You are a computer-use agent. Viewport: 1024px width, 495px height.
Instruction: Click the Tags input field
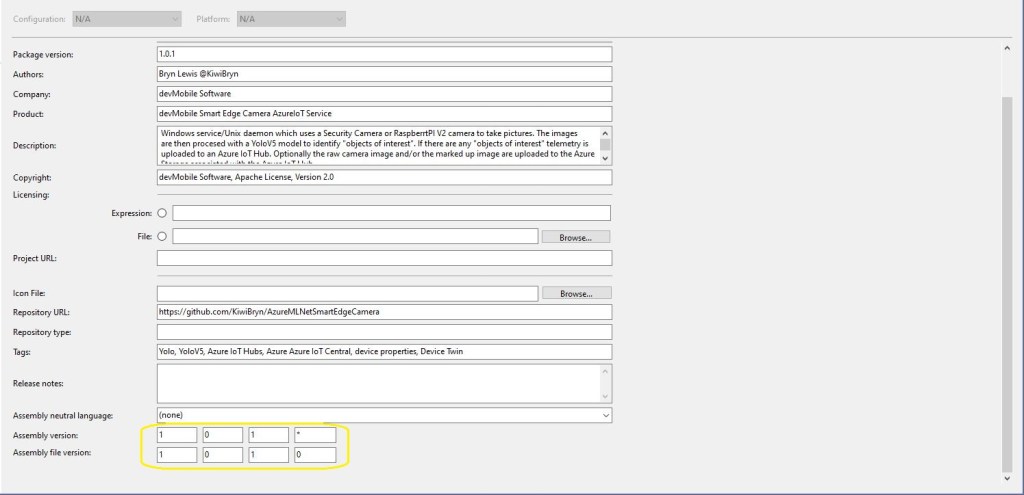(384, 351)
